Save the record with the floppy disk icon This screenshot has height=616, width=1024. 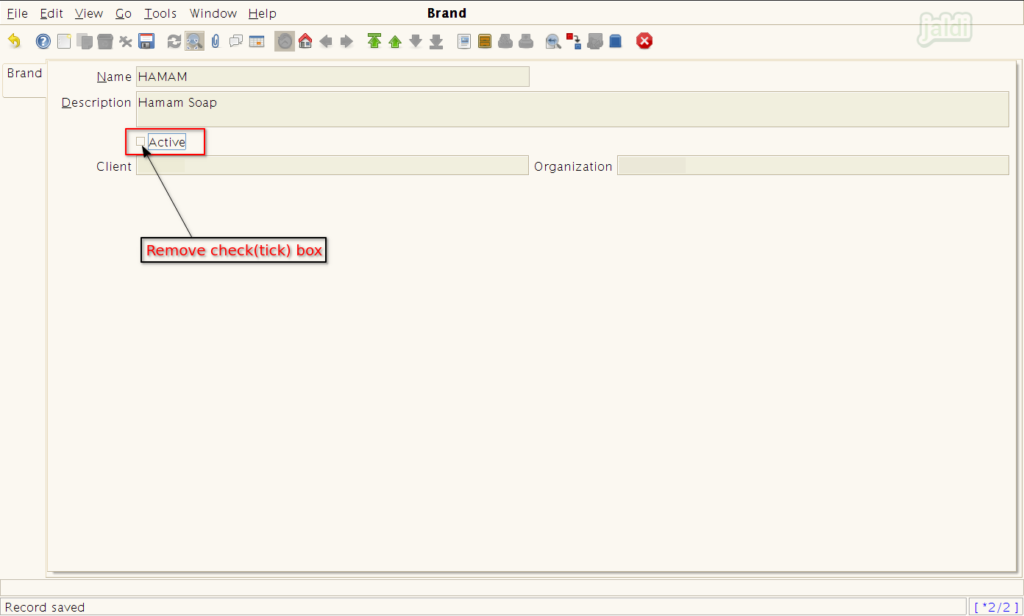(x=146, y=41)
